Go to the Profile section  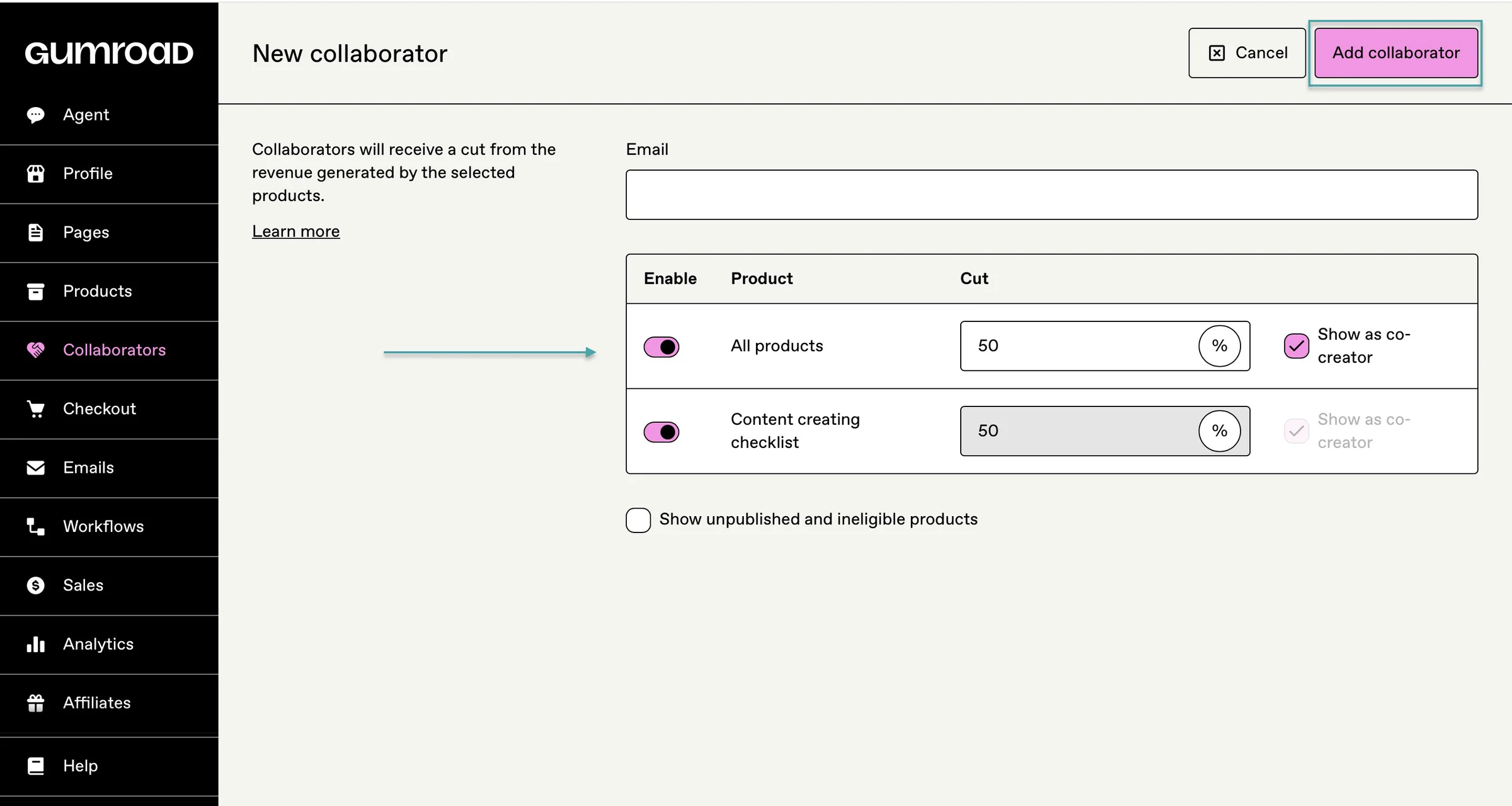[109, 173]
